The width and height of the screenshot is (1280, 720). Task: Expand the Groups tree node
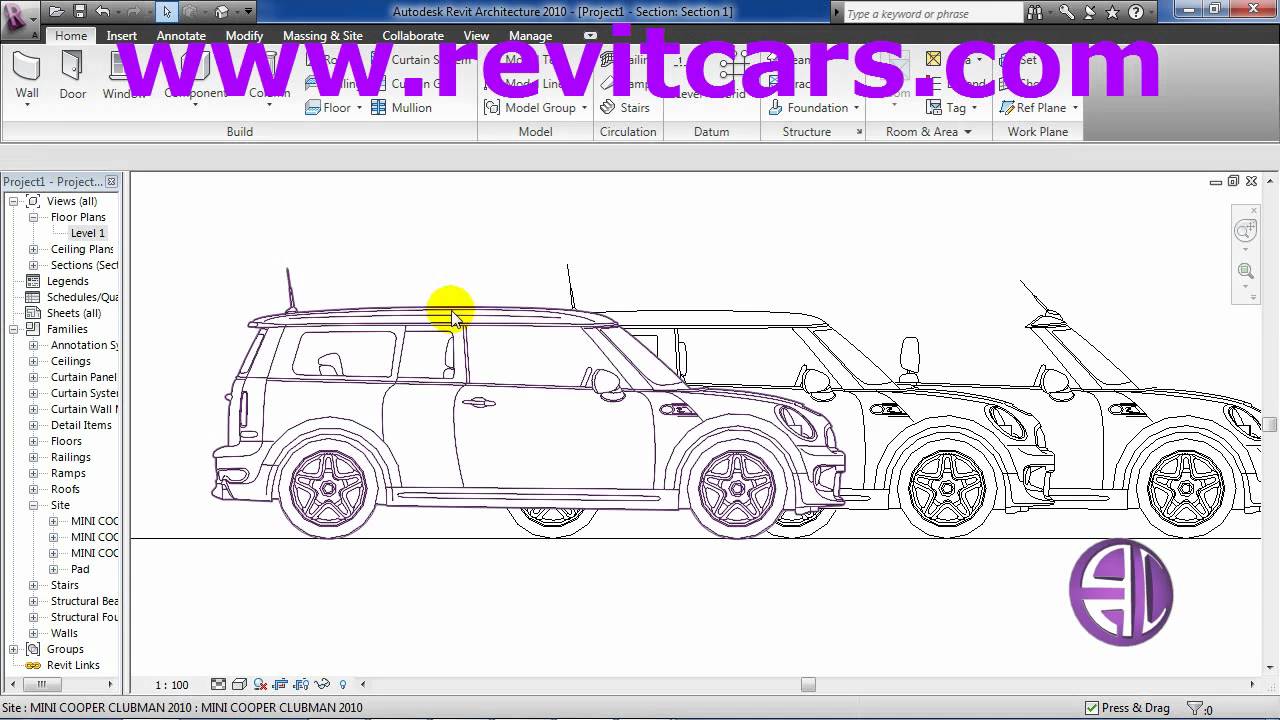point(14,649)
